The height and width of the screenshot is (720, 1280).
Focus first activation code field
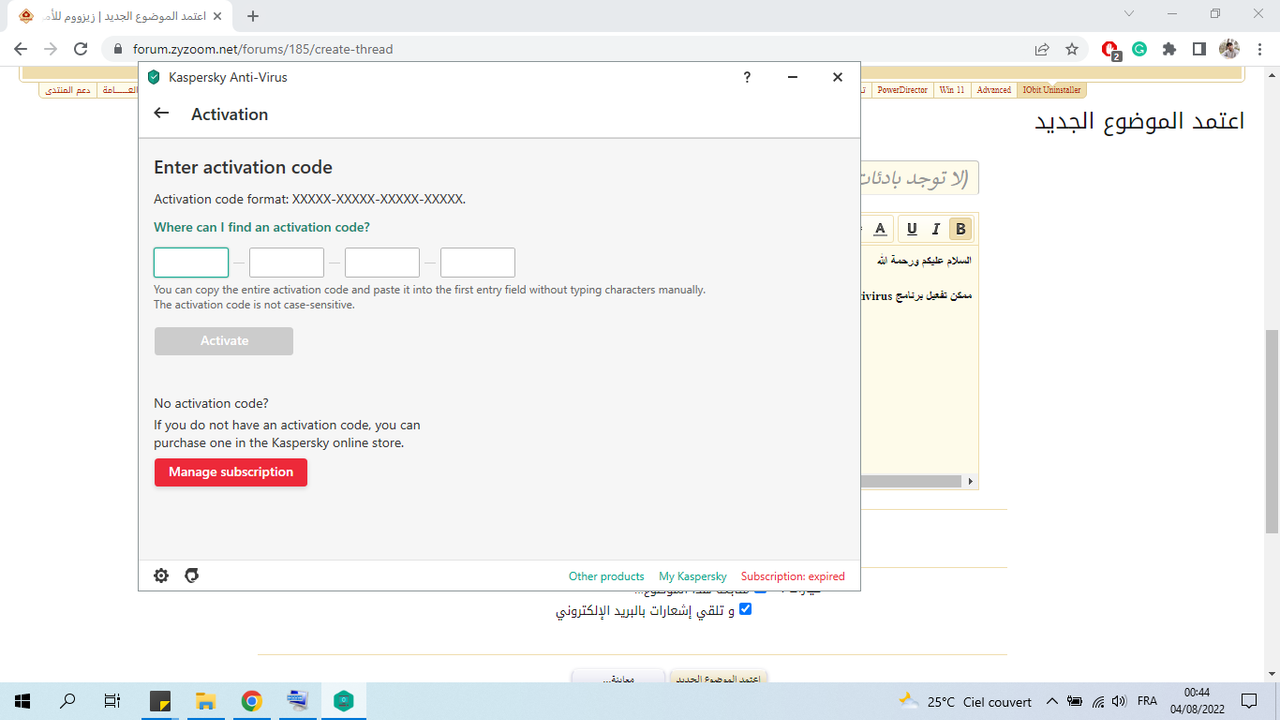pyautogui.click(x=191, y=263)
